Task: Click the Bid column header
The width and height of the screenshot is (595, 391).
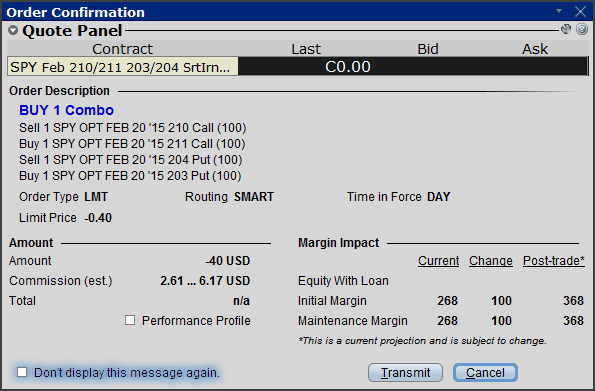Action: 428,49
